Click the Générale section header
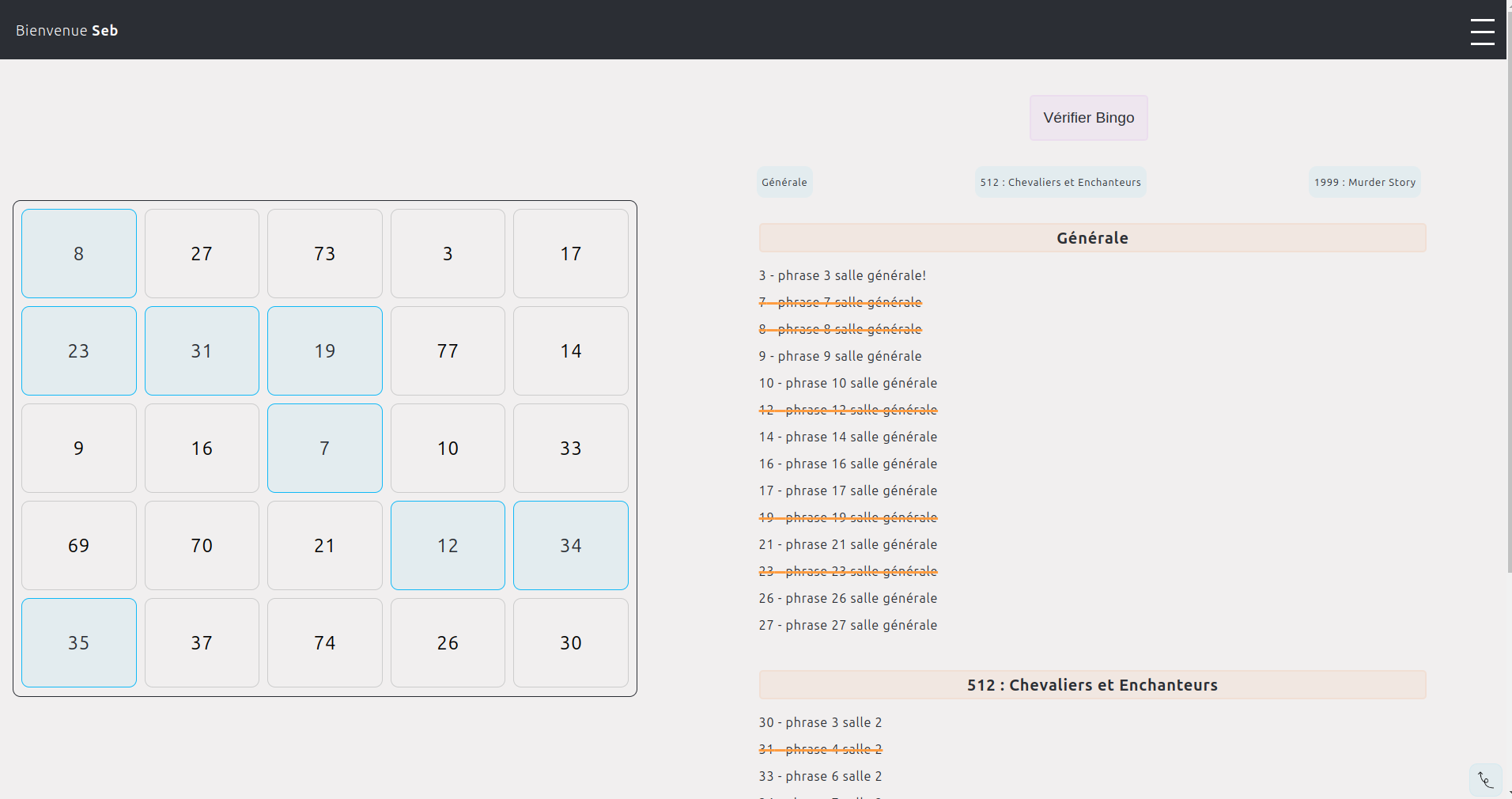 tap(1092, 238)
